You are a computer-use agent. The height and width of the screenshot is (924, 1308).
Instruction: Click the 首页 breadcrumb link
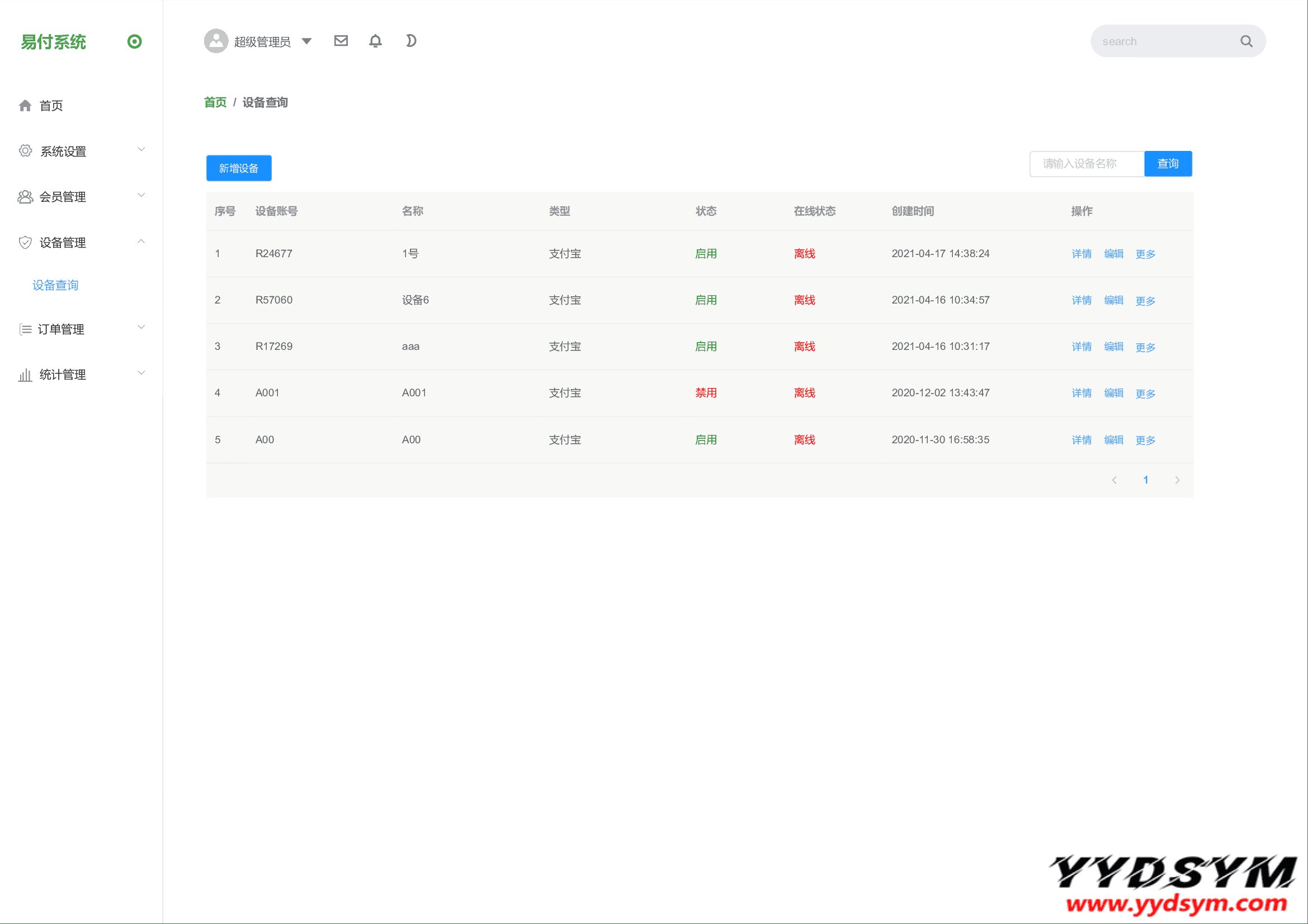point(215,102)
